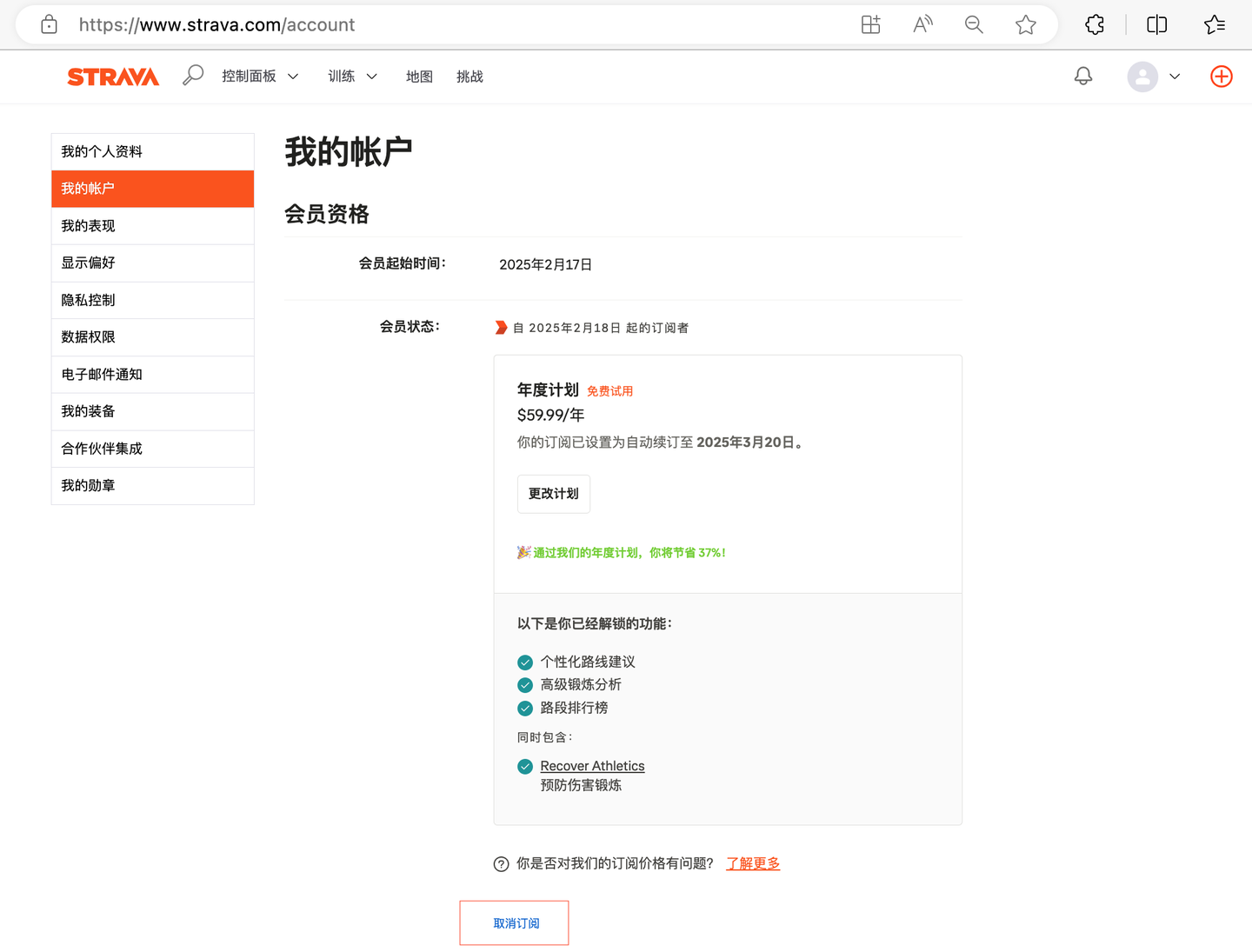1252x952 pixels.
Task: Switch to the 隐私控制 section
Action: pos(88,300)
